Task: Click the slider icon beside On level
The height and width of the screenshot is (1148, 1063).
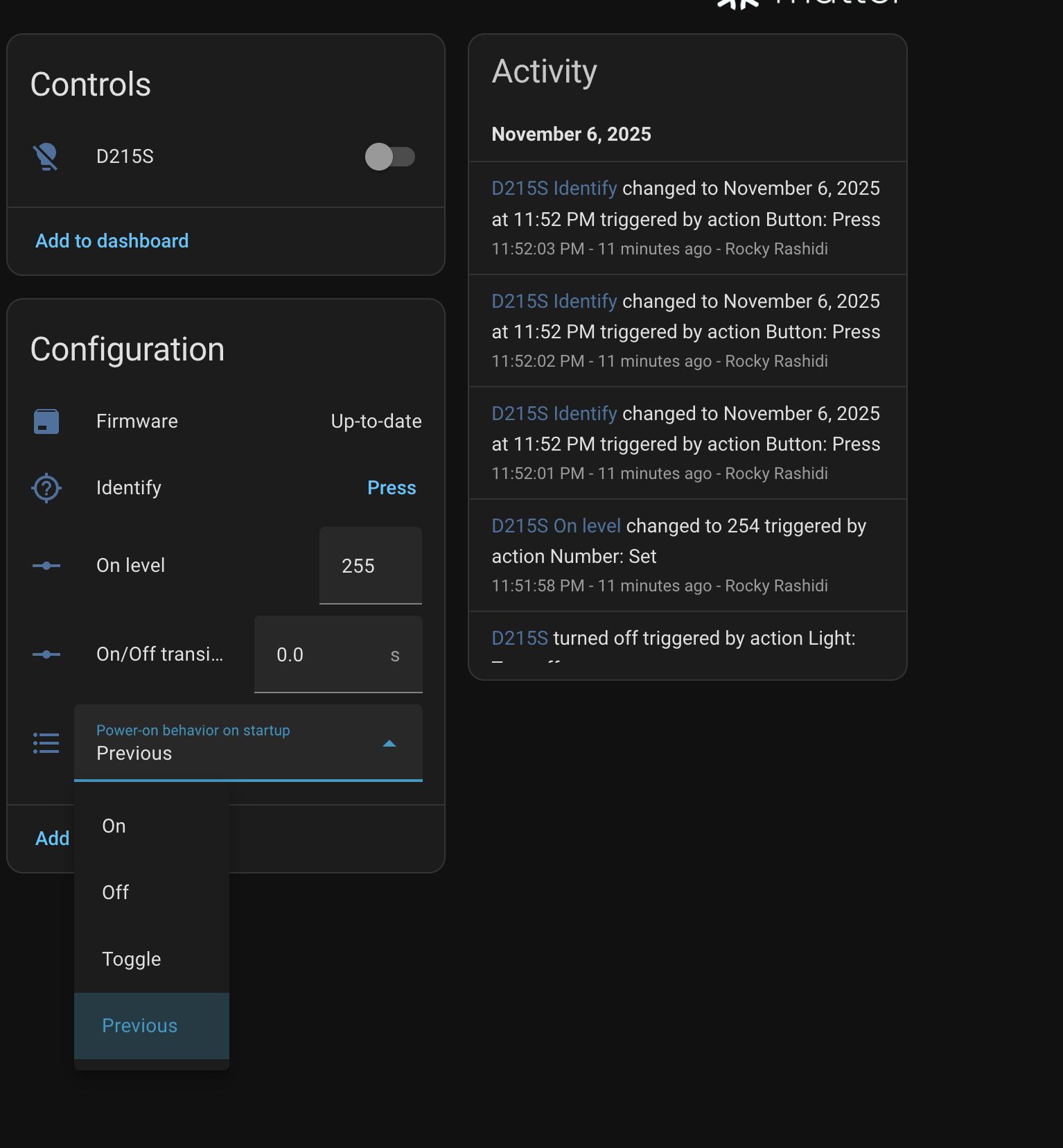Action: 46,566
